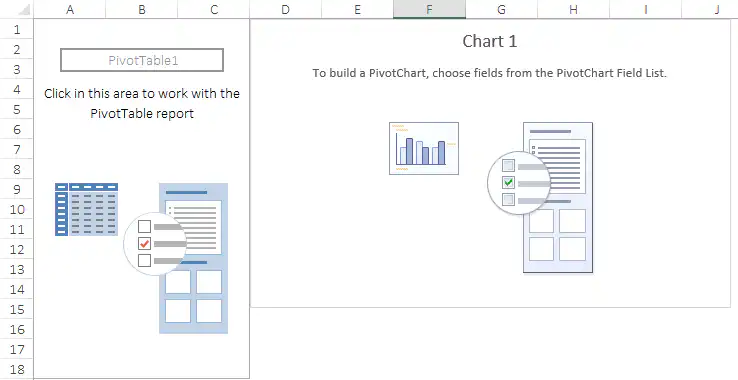
Task: Click the red checkmark box in PivotTable illustration
Action: [x=144, y=244]
